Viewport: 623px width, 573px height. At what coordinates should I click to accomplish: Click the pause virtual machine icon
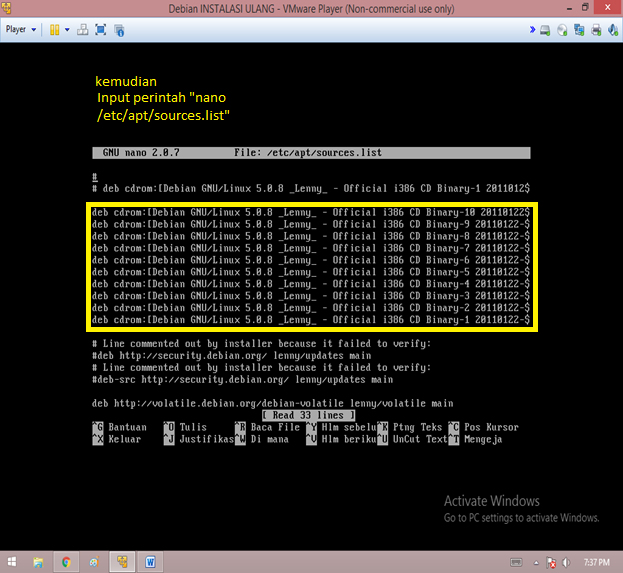(x=54, y=30)
